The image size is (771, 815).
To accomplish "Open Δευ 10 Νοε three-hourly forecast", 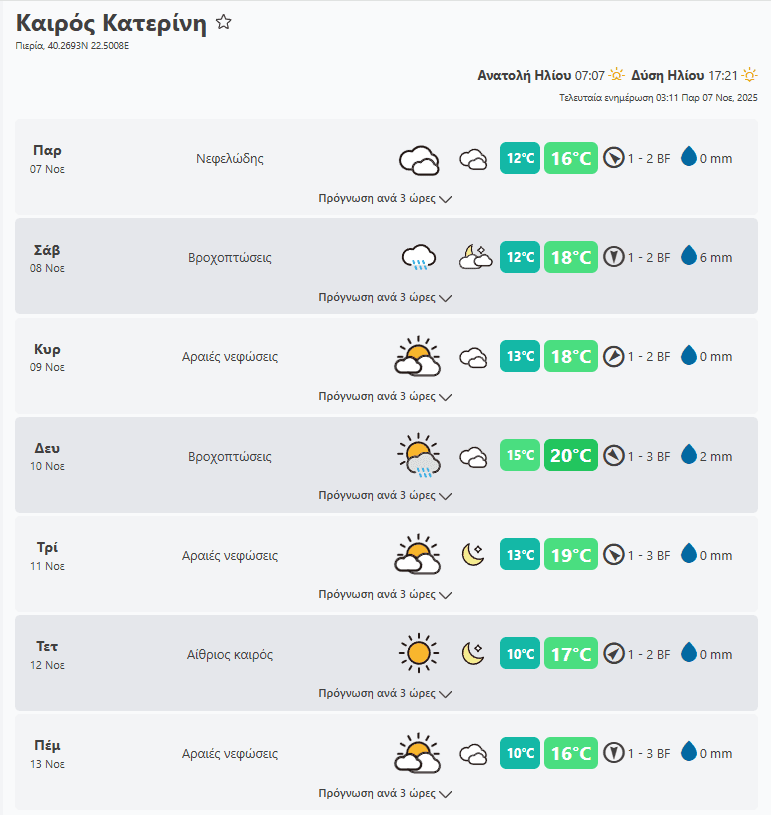I will (385, 495).
